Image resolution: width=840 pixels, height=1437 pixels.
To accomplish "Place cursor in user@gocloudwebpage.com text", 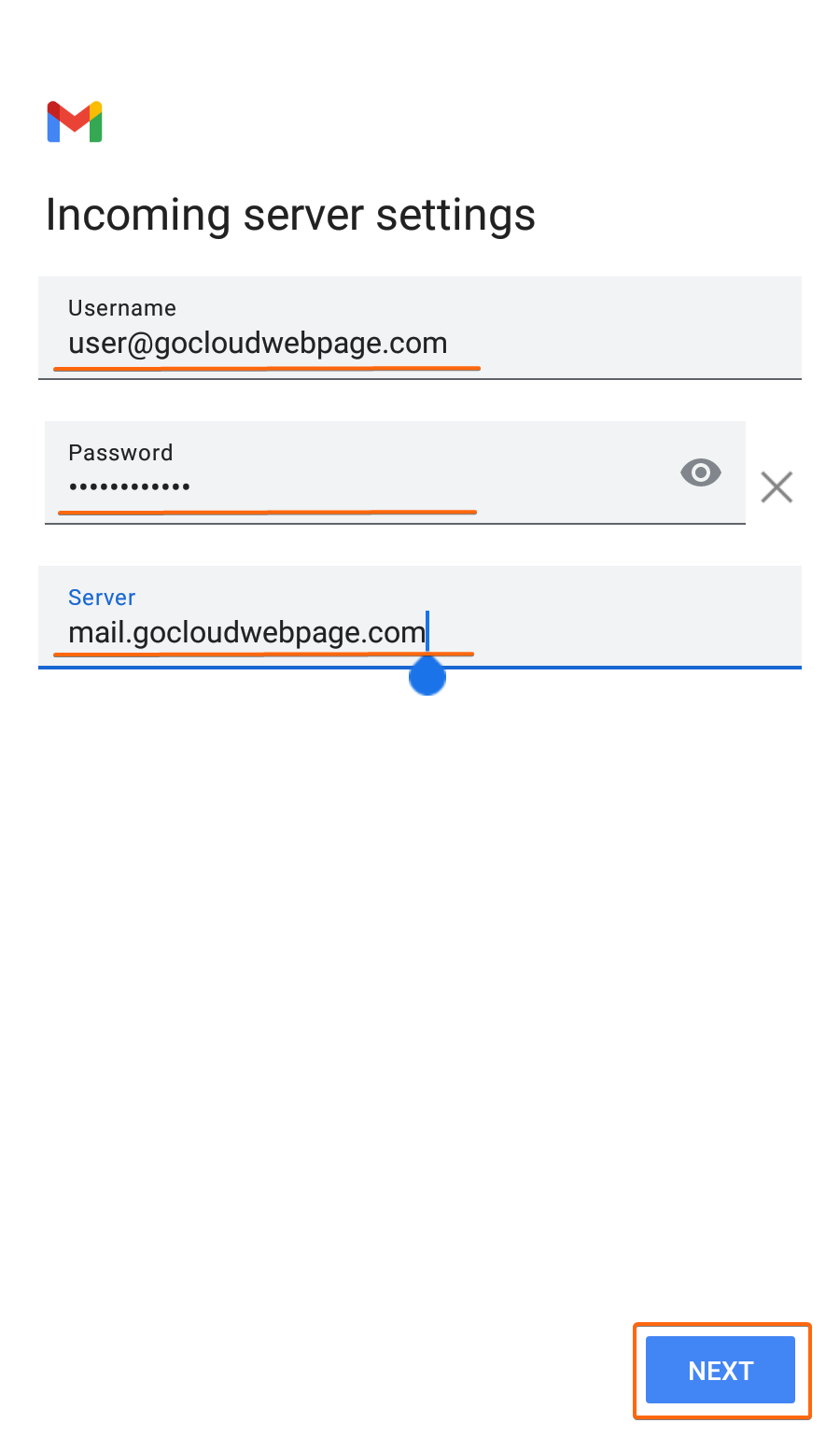I will pyautogui.click(x=258, y=344).
